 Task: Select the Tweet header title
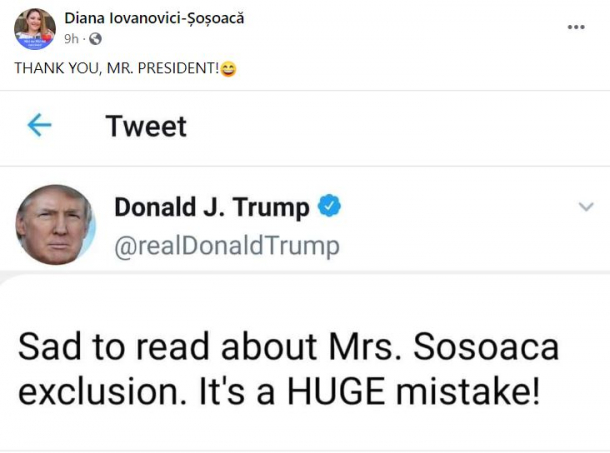pyautogui.click(x=146, y=126)
